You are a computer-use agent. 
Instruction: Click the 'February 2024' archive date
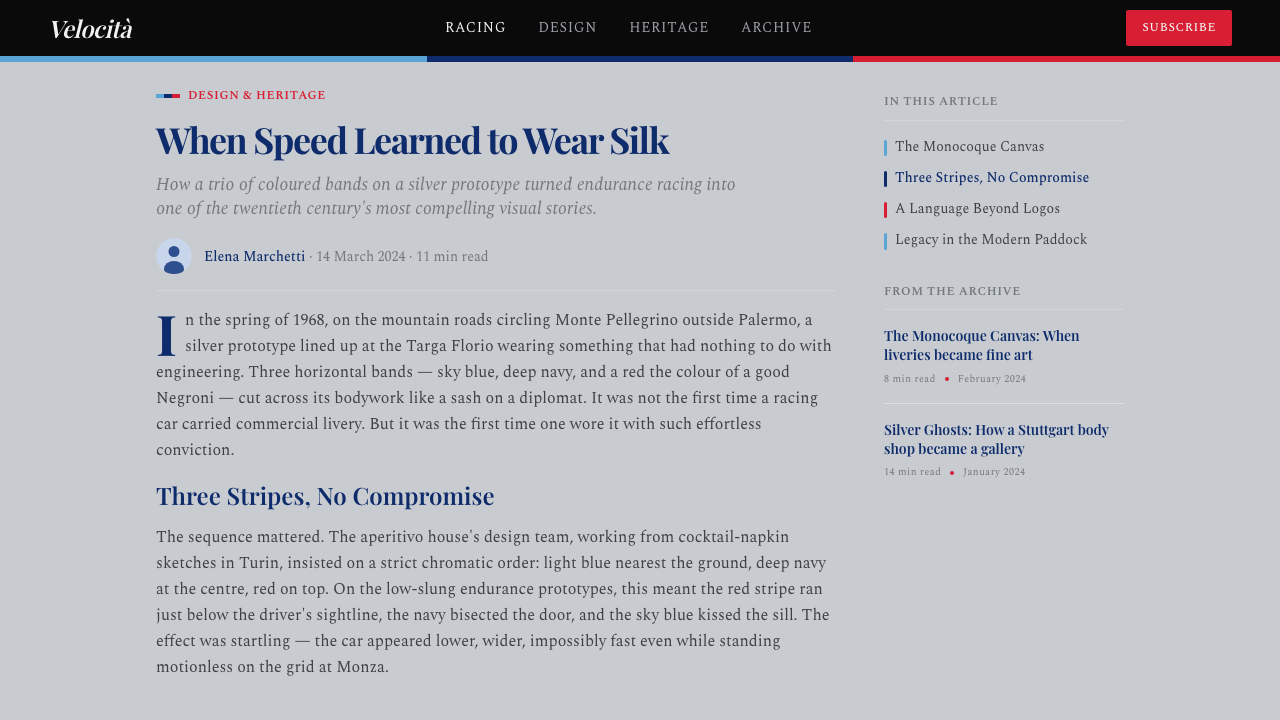coord(992,380)
